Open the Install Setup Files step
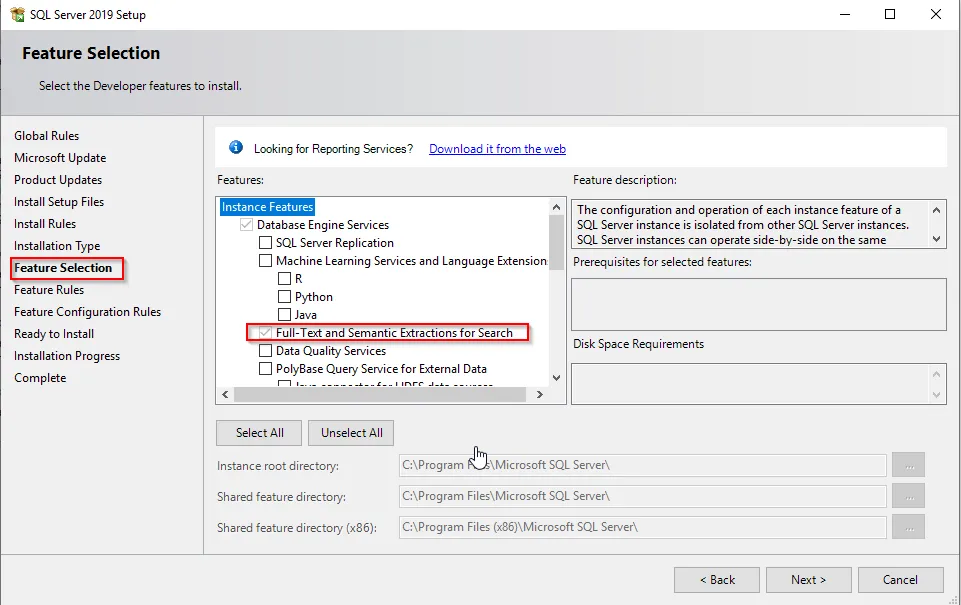Screen dimensions: 961x605 [59, 202]
